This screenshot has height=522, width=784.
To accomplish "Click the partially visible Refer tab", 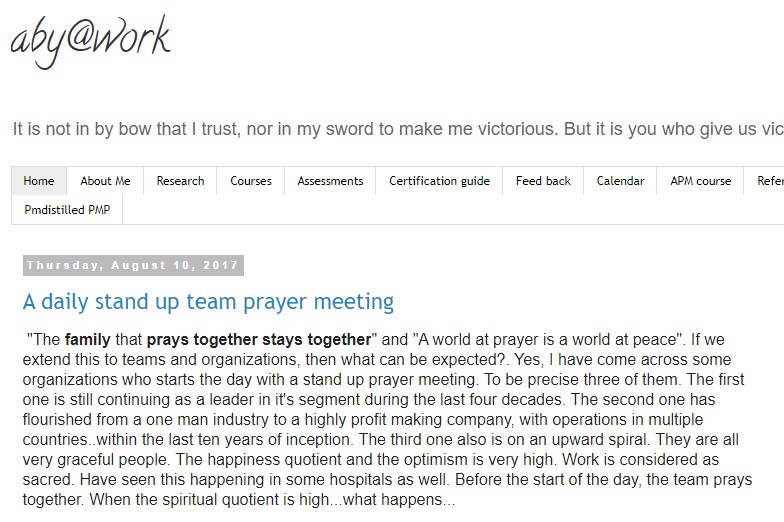I will tap(769, 181).
